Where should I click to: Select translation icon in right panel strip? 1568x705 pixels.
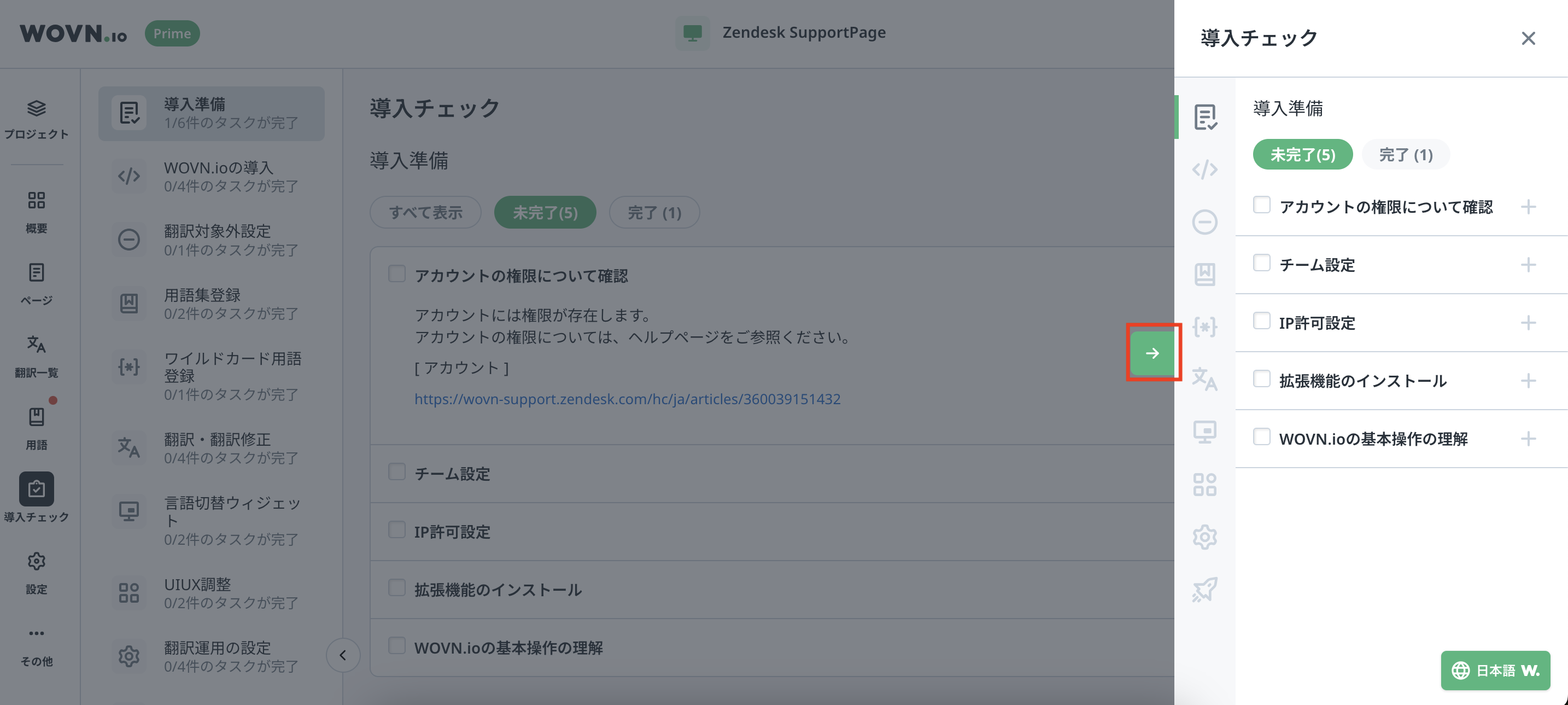[x=1204, y=379]
